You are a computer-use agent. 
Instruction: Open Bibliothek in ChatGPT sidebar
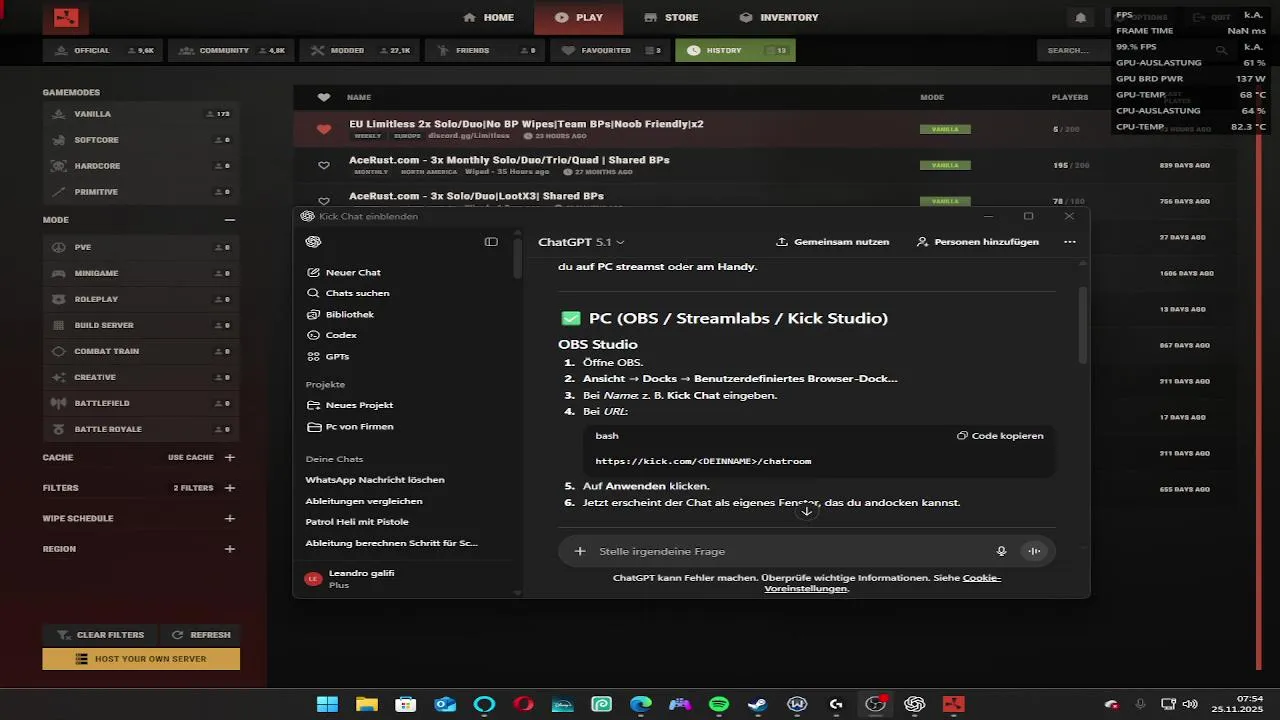coord(340,314)
